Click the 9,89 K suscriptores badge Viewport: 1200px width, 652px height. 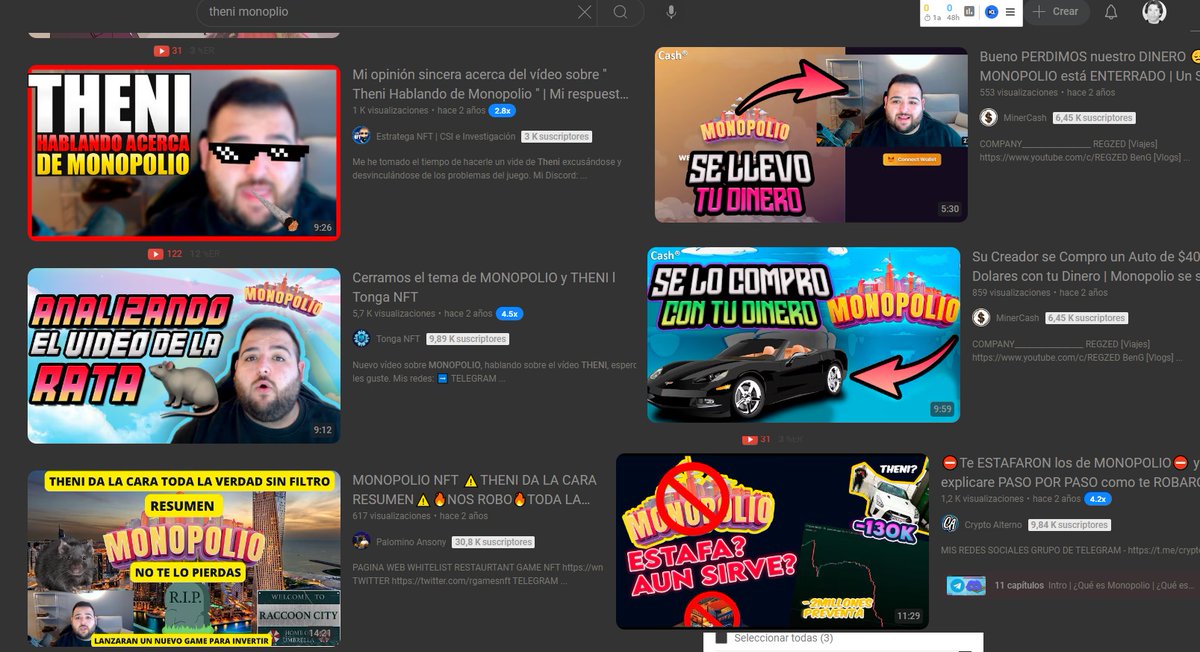pyautogui.click(x=468, y=339)
